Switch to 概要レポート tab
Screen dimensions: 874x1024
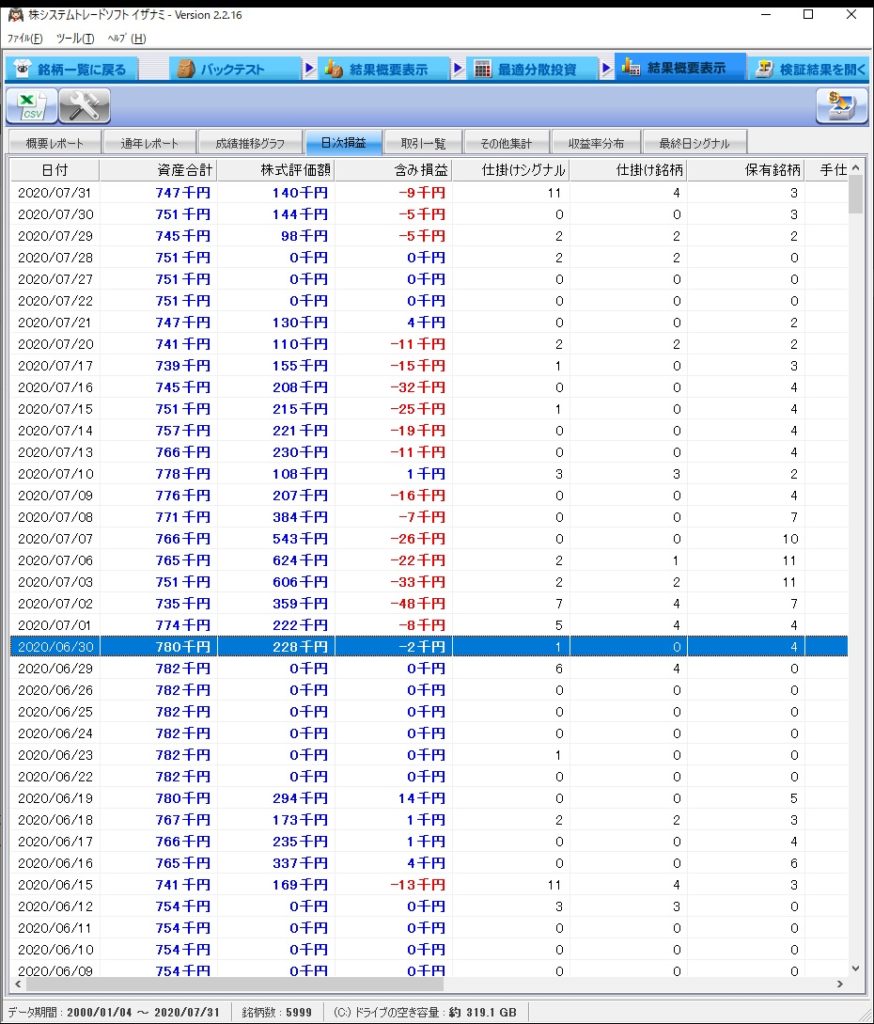55,143
